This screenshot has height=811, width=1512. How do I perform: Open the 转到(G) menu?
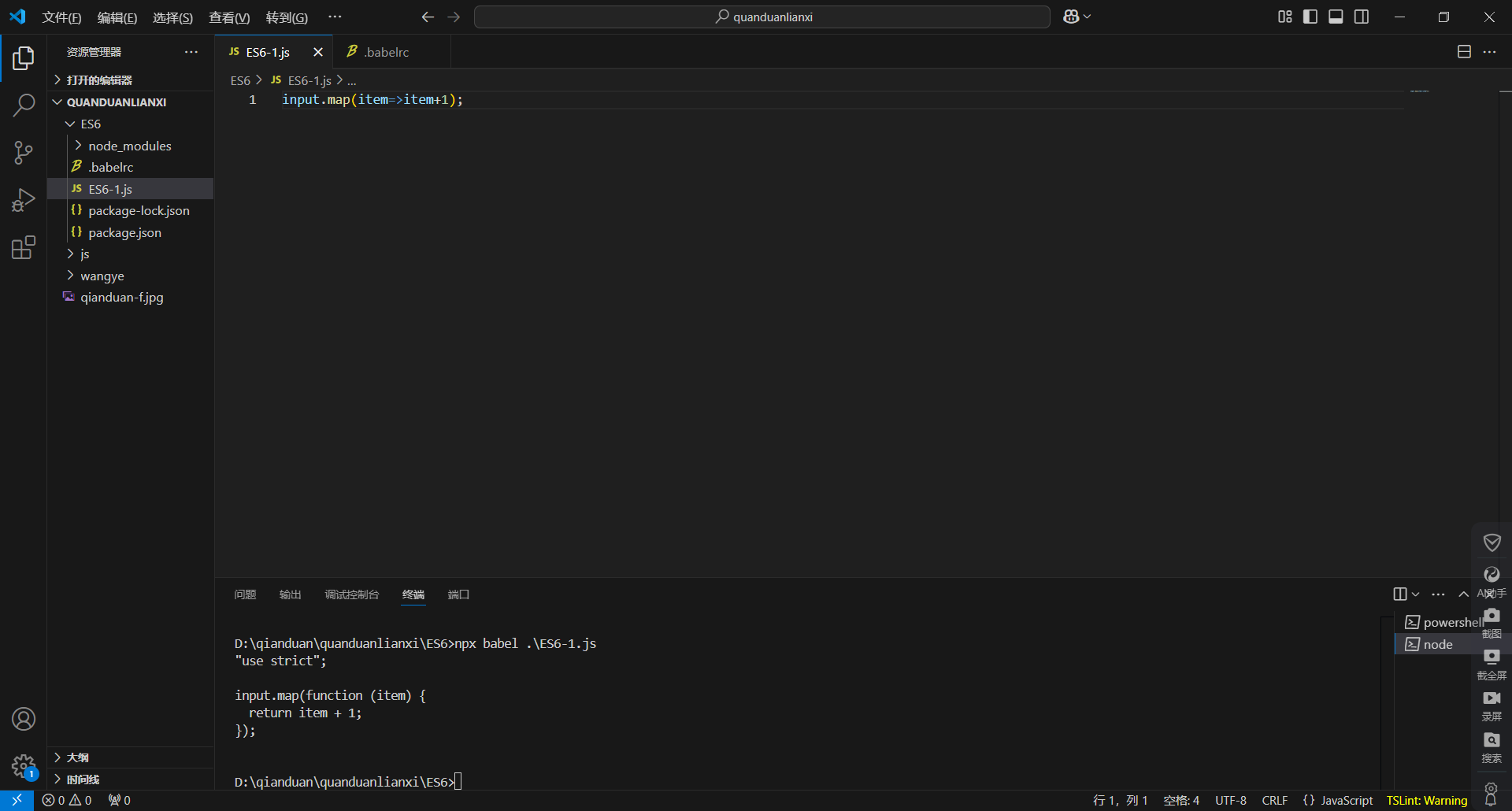(287, 17)
